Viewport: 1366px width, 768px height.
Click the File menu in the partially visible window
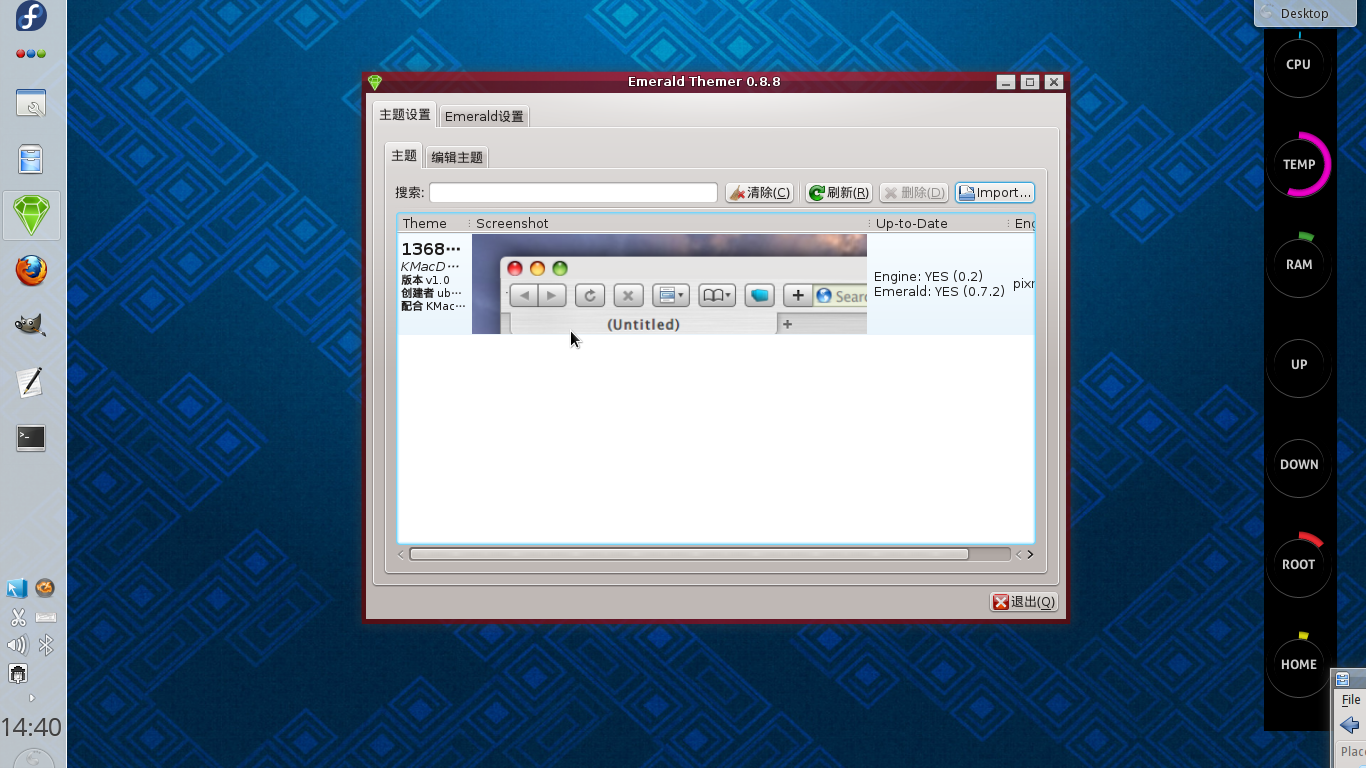(x=1351, y=700)
